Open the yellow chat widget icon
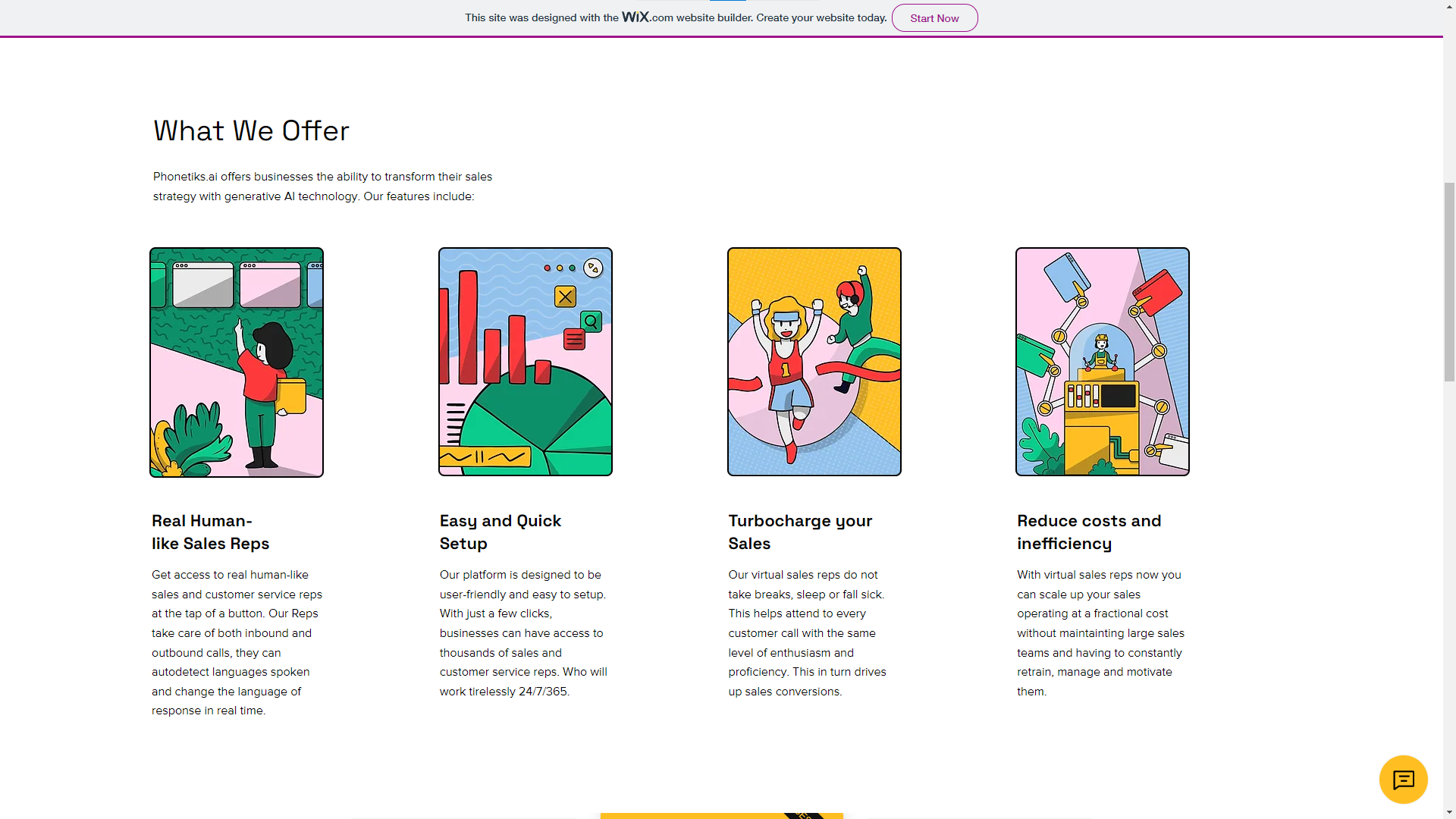The width and height of the screenshot is (1456, 819). tap(1403, 779)
